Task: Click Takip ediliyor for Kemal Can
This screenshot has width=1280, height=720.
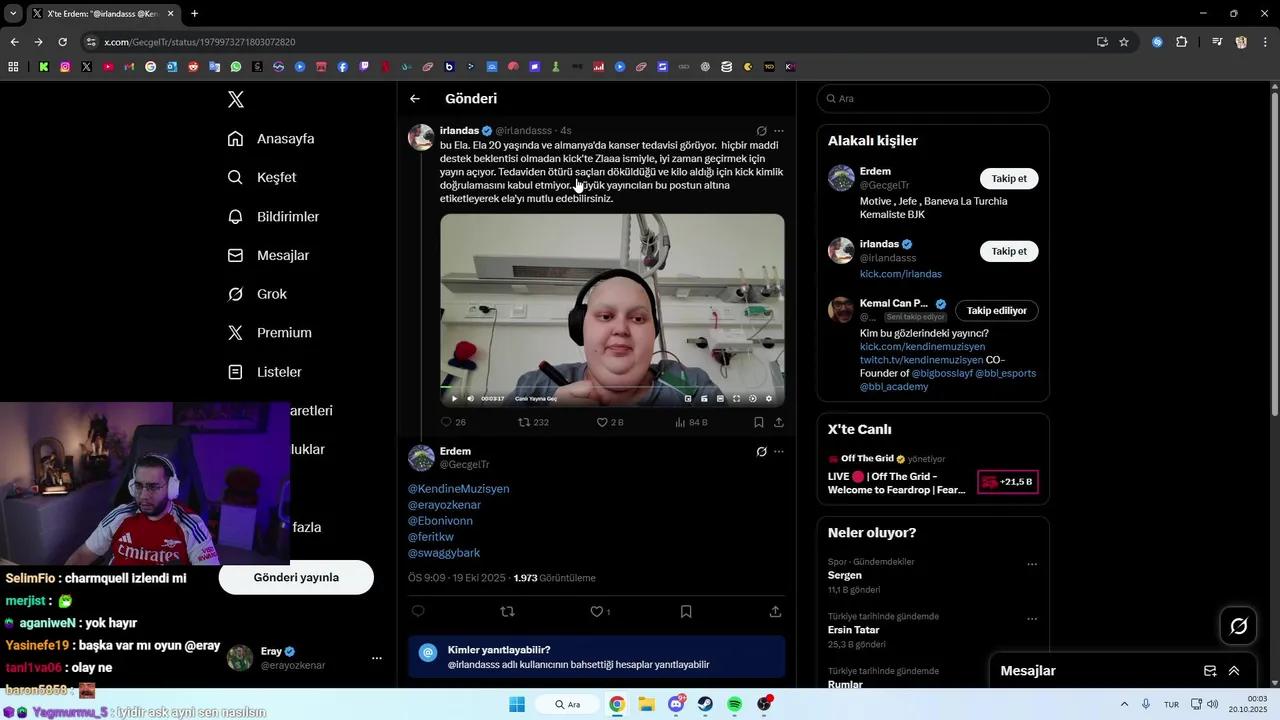Action: (997, 311)
